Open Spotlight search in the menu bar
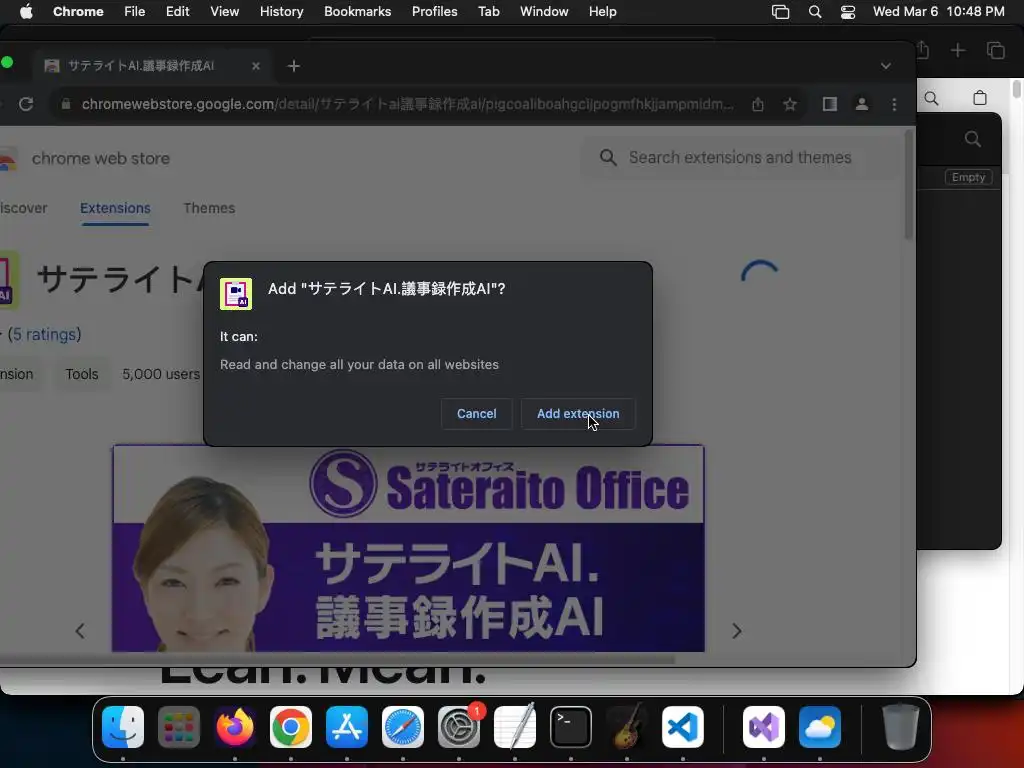Image resolution: width=1024 pixels, height=768 pixels. (814, 11)
